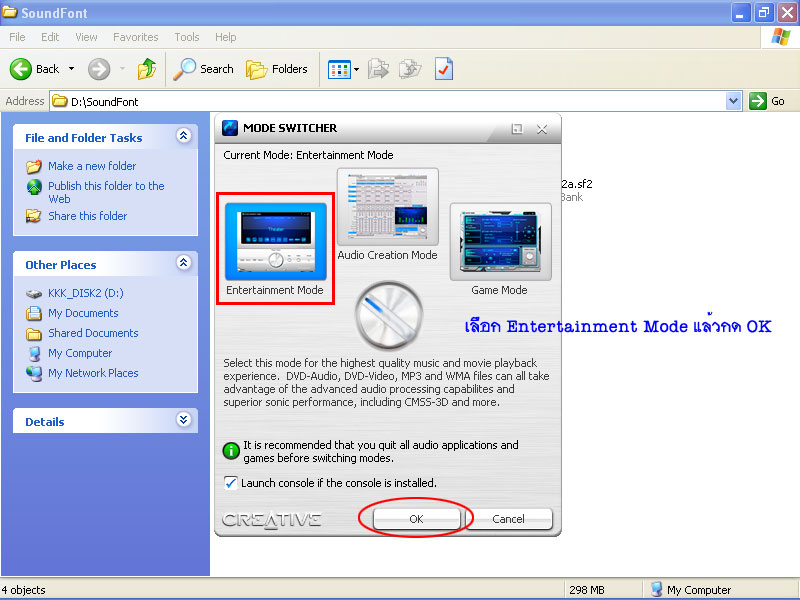Click the Share this folder icon
Screen dimensions: 800x600
pos(34,216)
